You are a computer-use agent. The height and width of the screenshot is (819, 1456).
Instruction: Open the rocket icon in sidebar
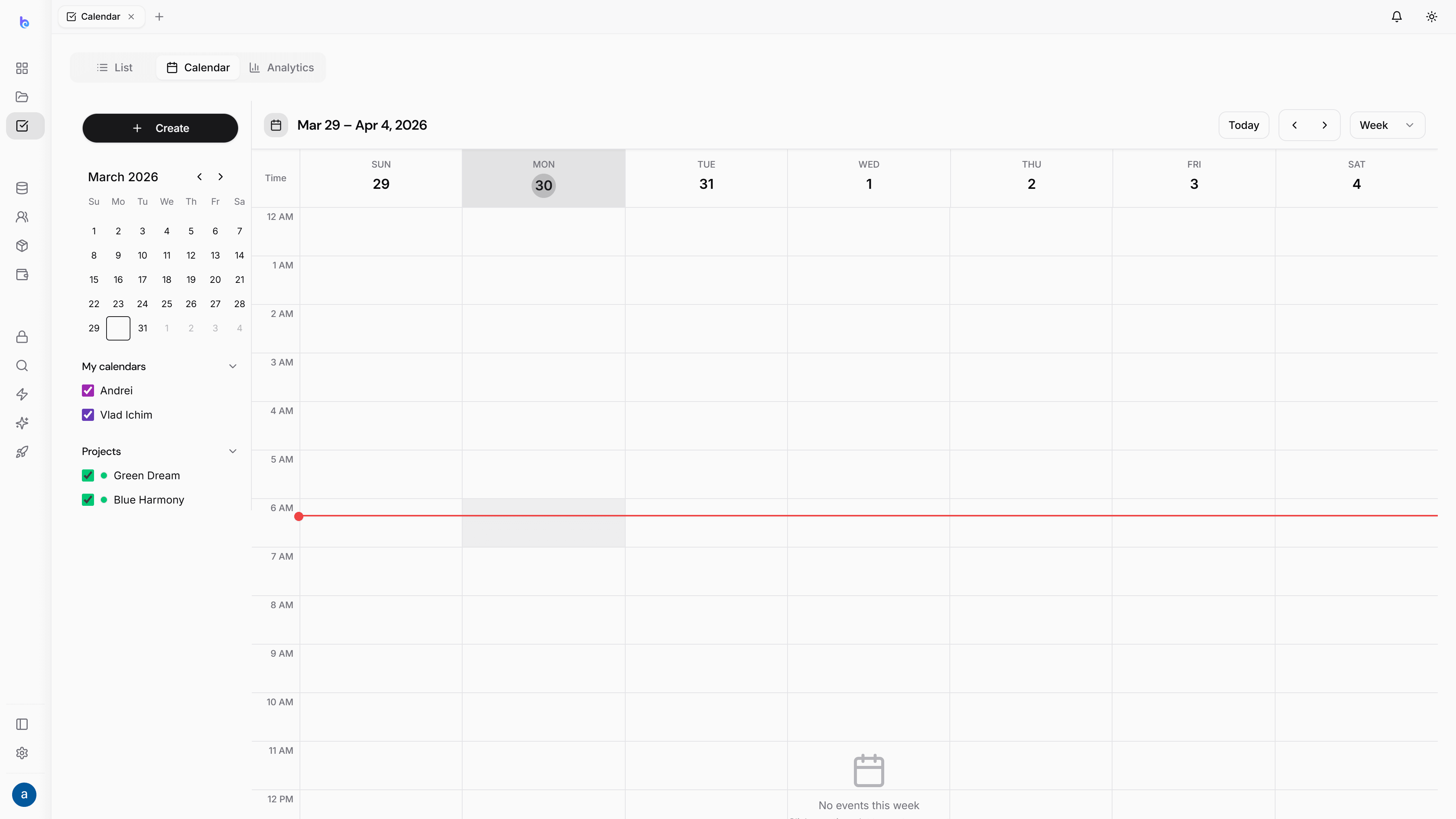[22, 452]
